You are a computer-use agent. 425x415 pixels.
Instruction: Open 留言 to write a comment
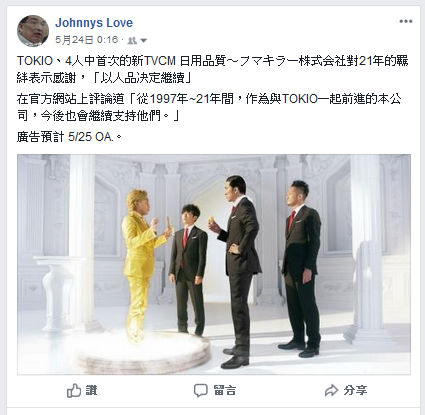click(x=215, y=390)
